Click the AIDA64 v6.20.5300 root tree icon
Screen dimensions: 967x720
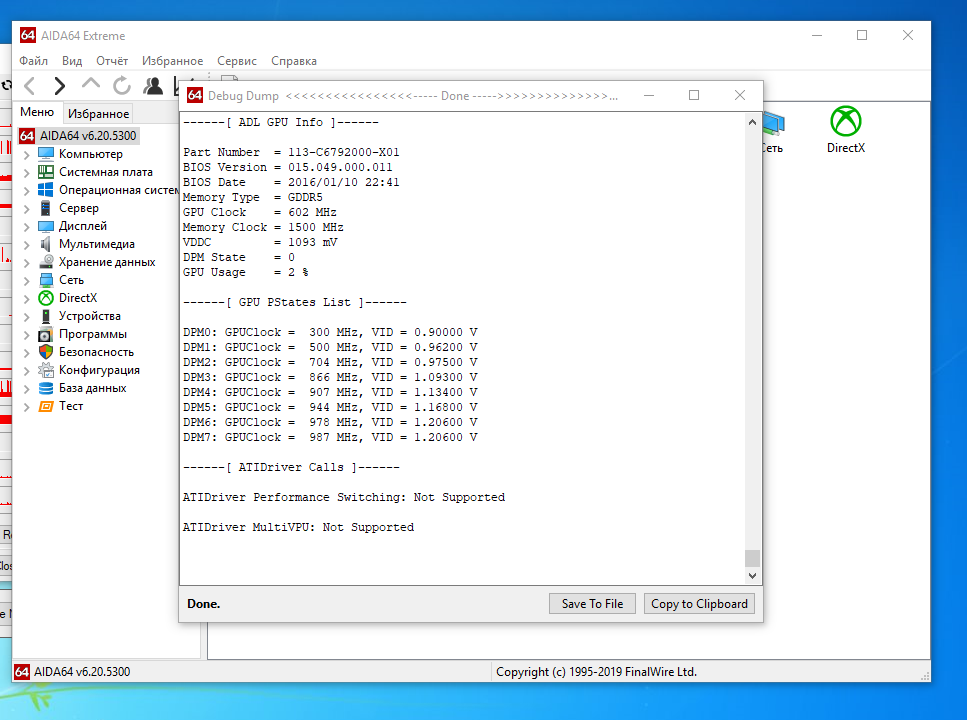[x=27, y=136]
